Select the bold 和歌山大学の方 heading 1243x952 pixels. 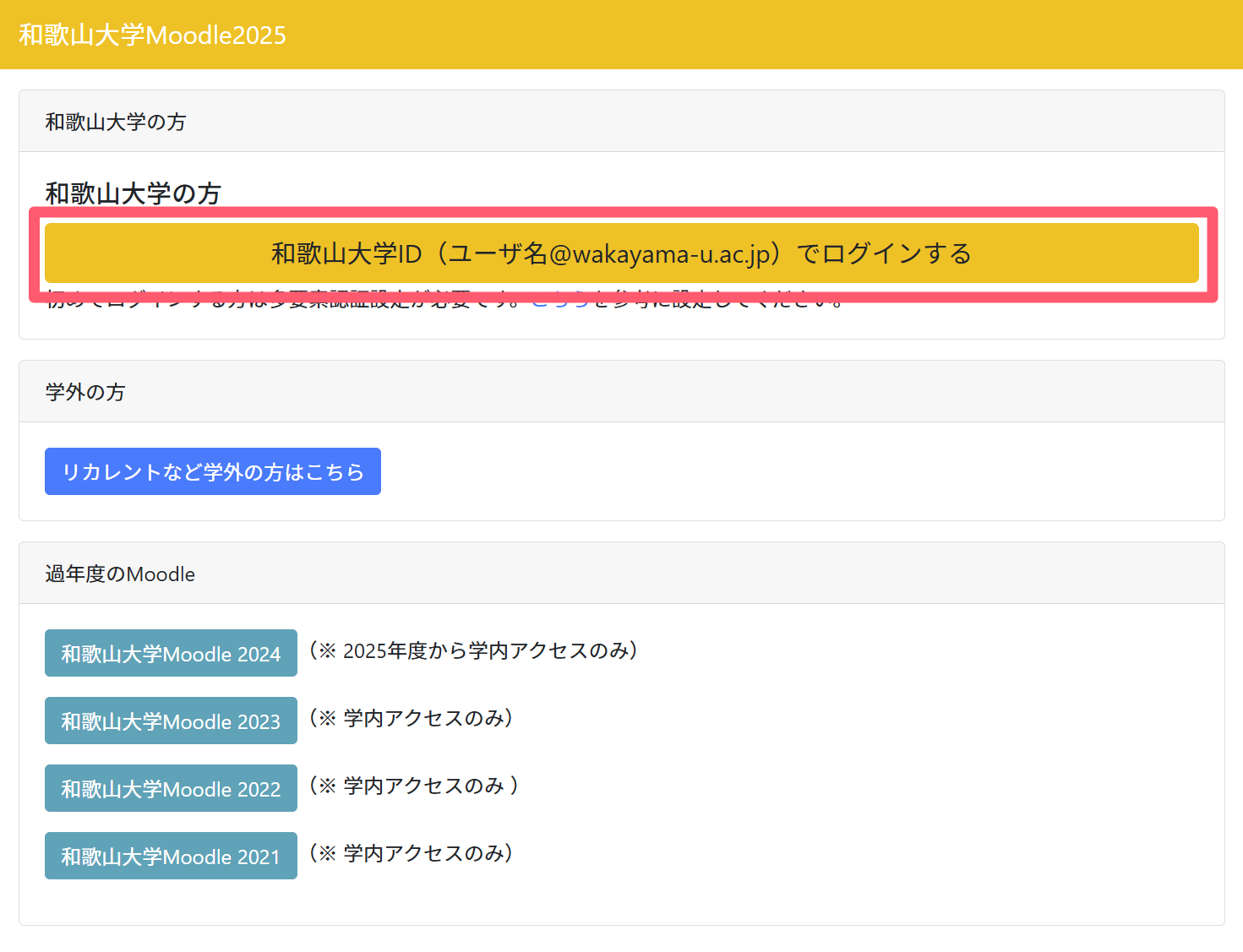(x=133, y=193)
